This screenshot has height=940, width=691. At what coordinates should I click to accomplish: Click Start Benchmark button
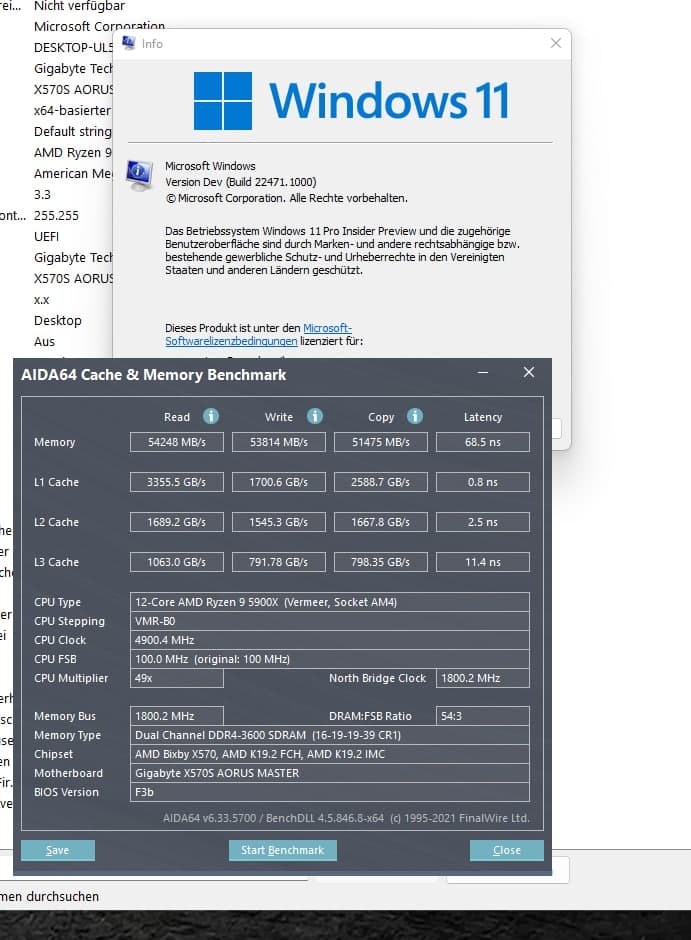[282, 850]
